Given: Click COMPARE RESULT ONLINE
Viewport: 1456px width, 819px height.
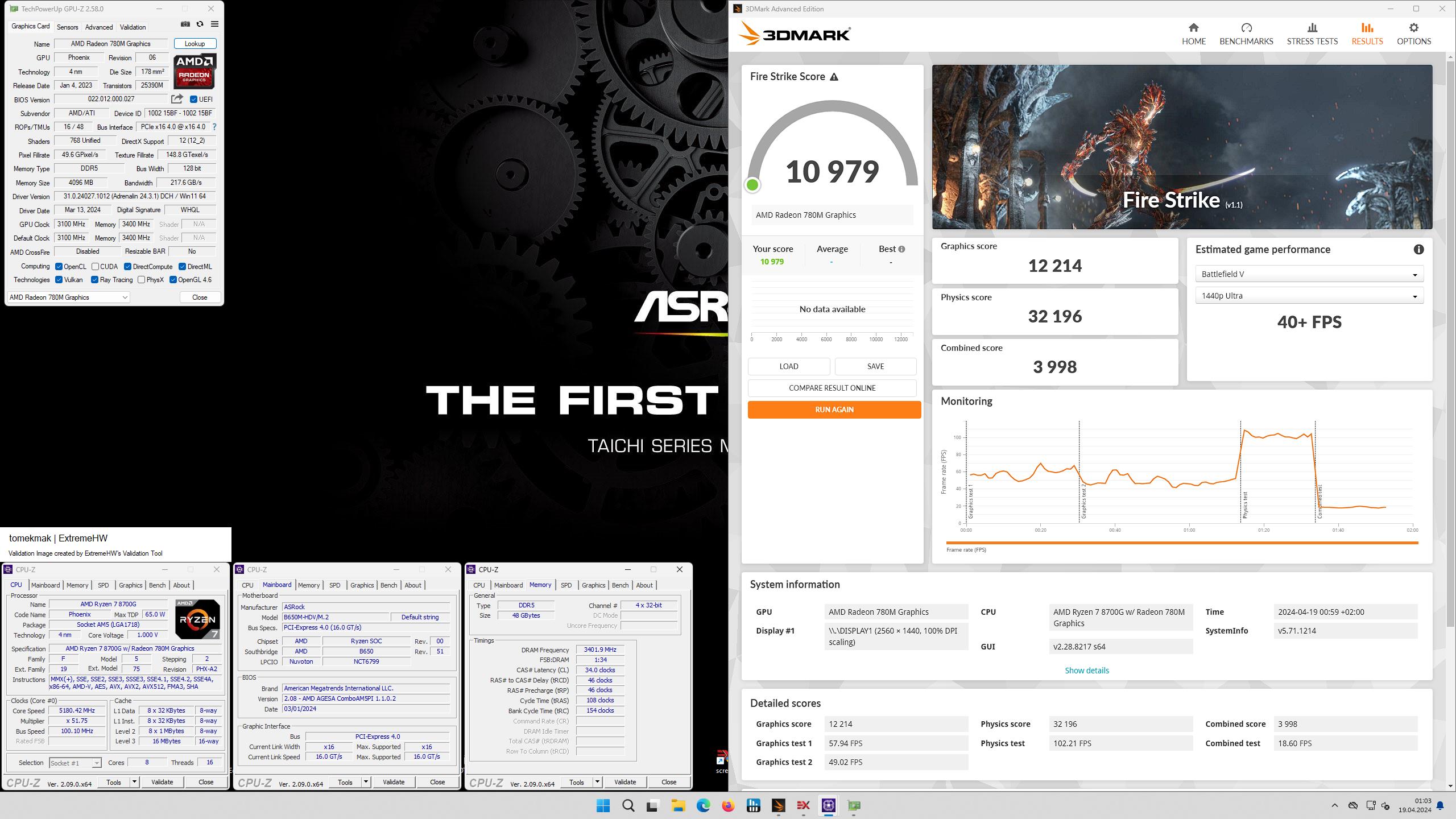Looking at the screenshot, I should point(832,388).
